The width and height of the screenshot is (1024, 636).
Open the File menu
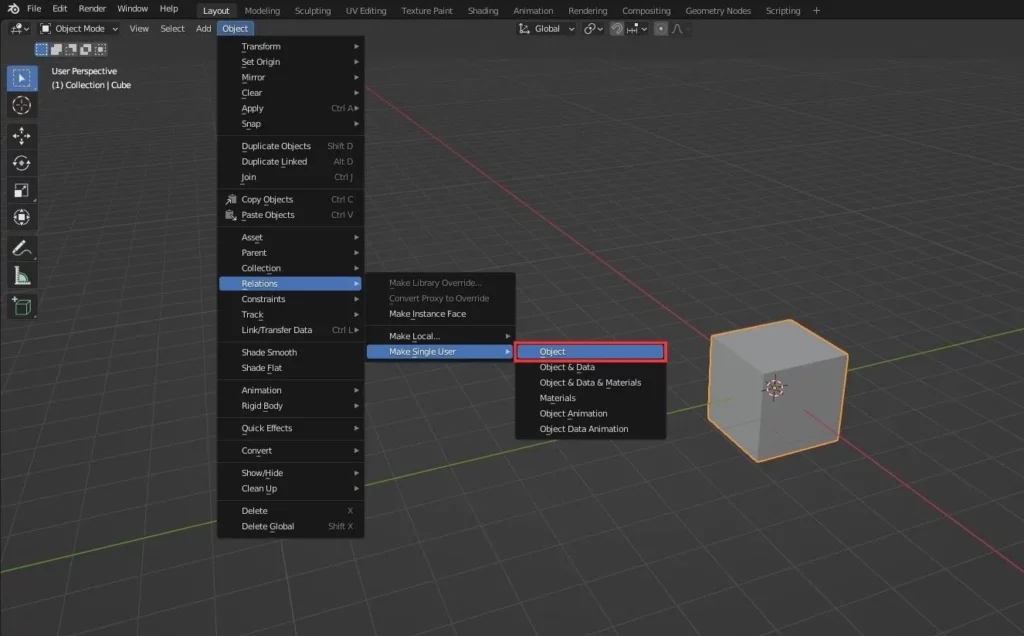pyautogui.click(x=34, y=9)
